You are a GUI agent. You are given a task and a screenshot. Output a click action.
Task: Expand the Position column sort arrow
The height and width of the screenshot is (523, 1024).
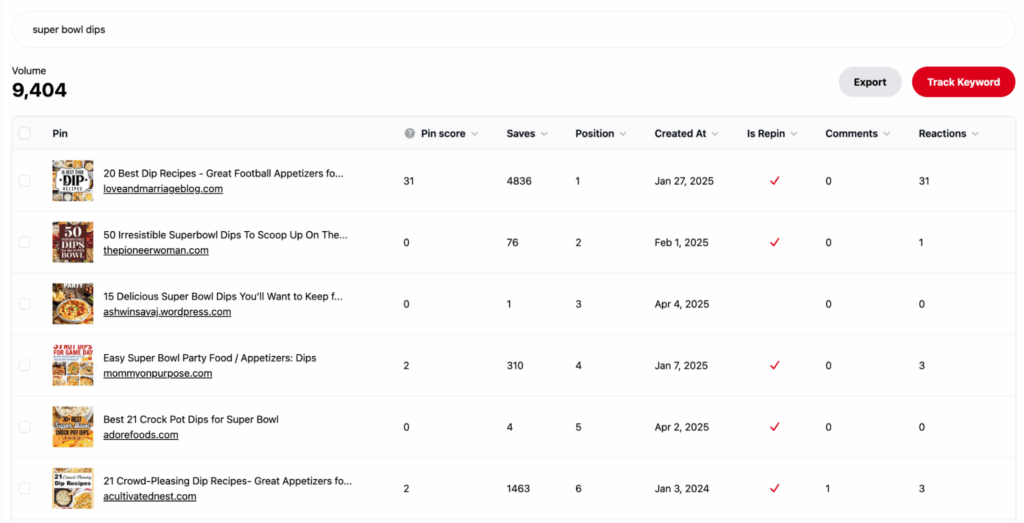click(x=623, y=134)
